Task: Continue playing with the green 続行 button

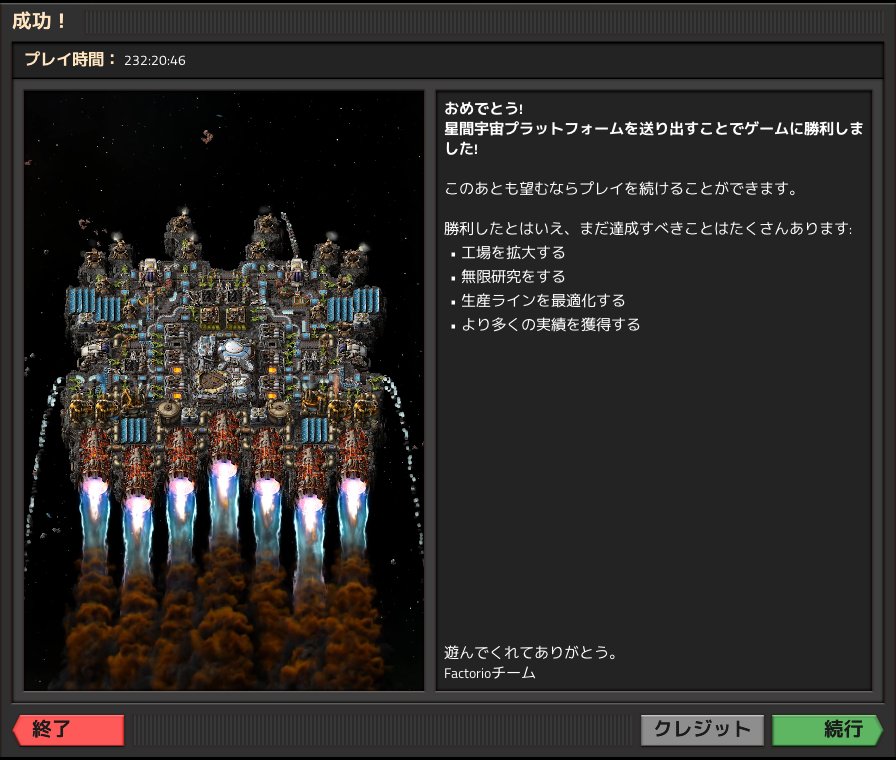Action: pos(827,729)
